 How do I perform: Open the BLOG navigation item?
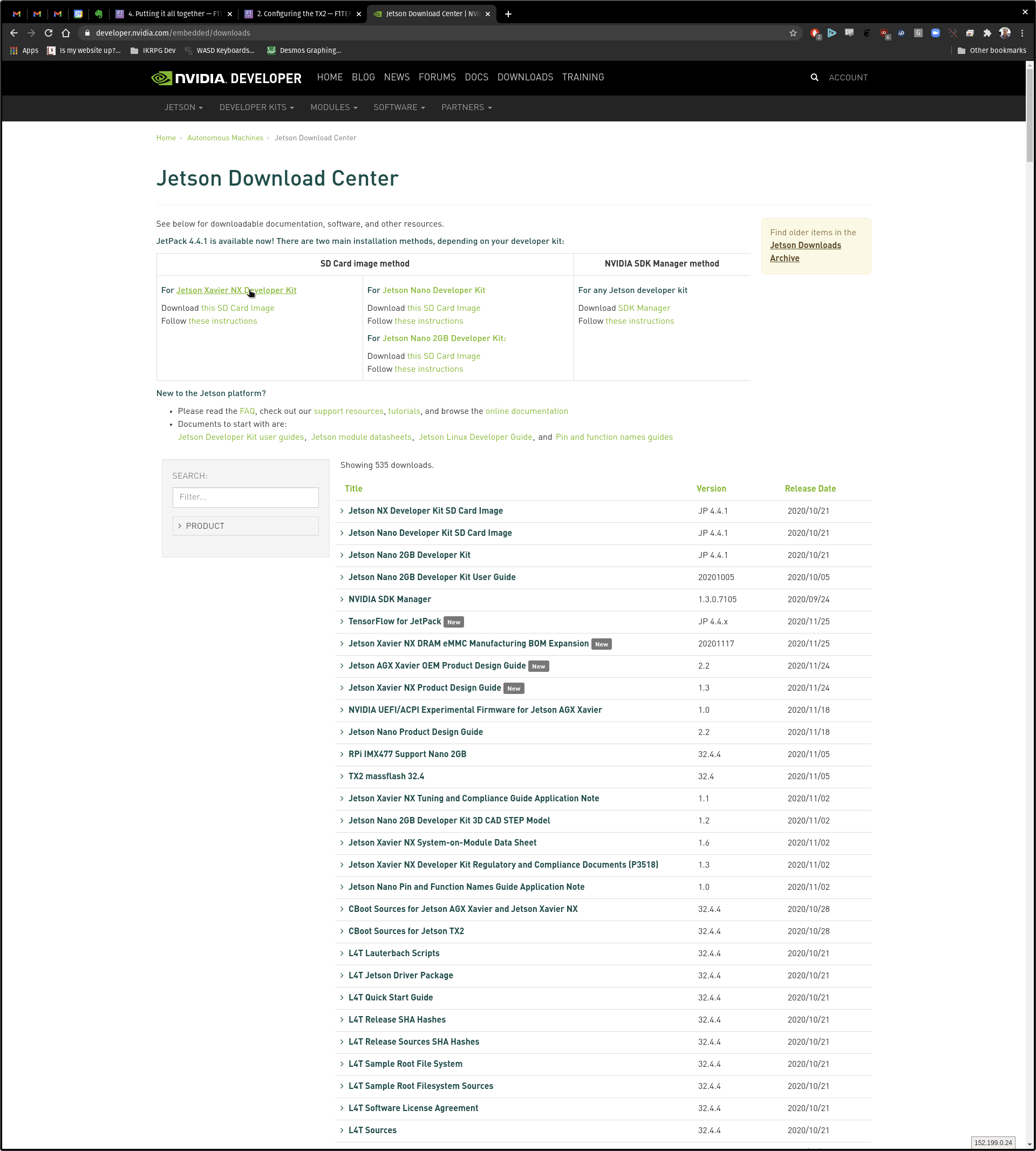point(363,77)
